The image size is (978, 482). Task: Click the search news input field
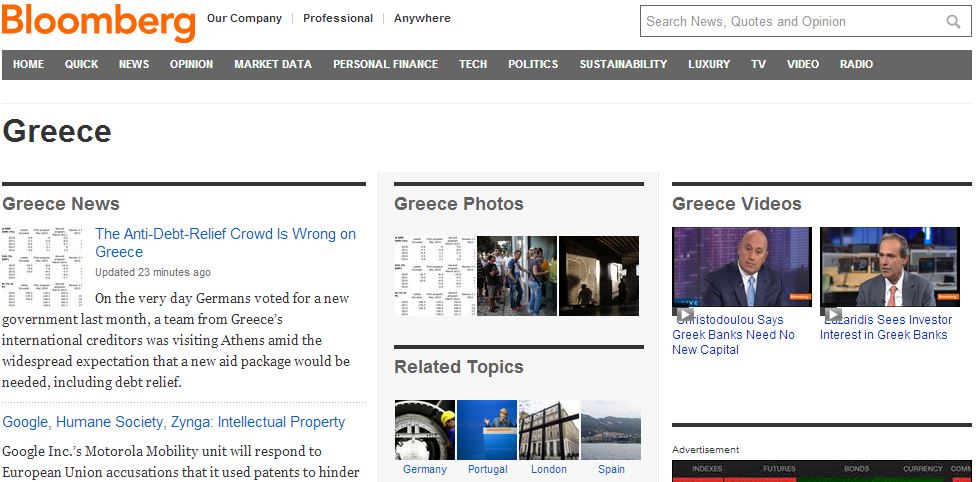coord(790,22)
